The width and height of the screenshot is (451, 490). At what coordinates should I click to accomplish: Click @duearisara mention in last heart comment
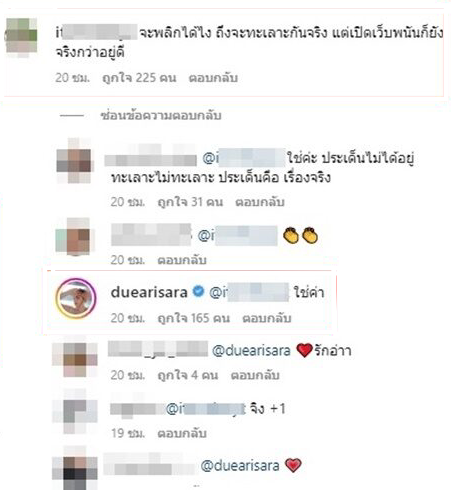[240, 466]
